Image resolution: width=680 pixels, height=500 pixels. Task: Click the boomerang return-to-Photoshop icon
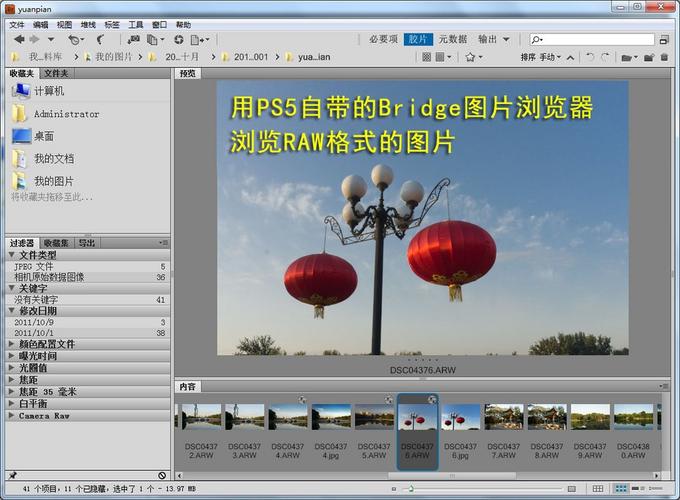point(101,39)
